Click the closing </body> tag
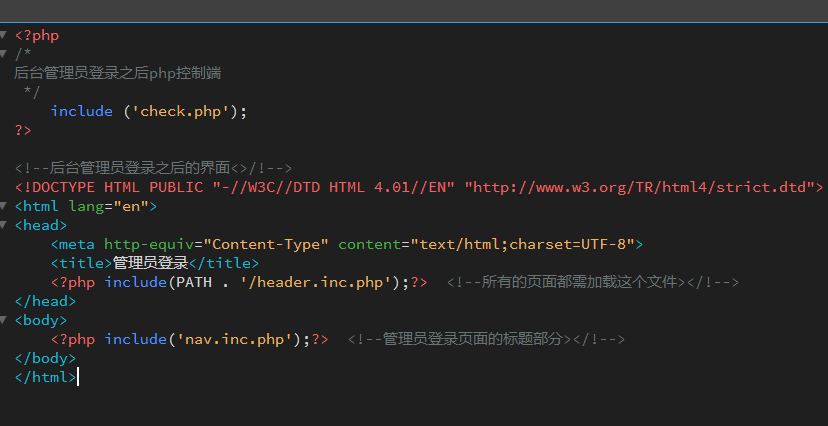 click(45, 358)
